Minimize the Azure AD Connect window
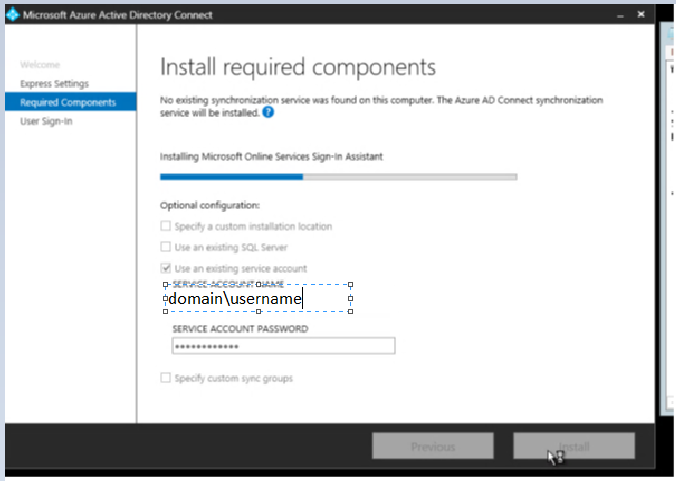676x481 pixels. pyautogui.click(x=620, y=15)
